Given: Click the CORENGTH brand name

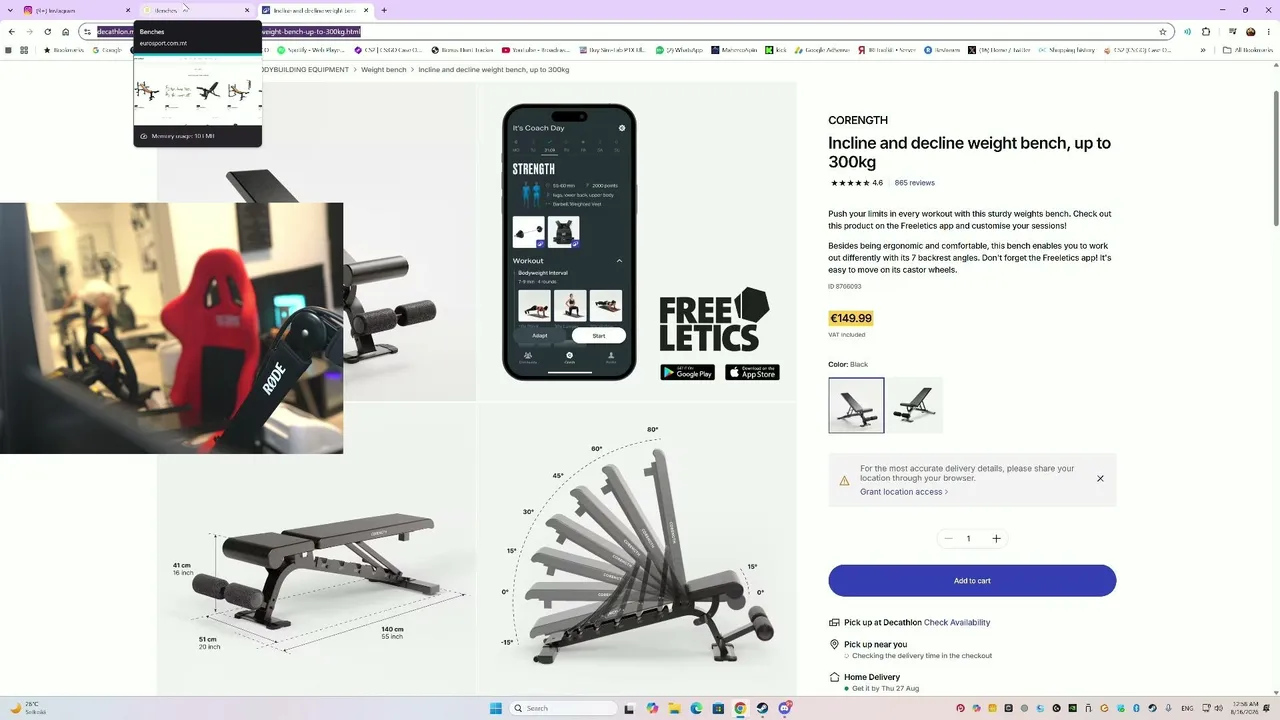Looking at the screenshot, I should tap(858, 121).
